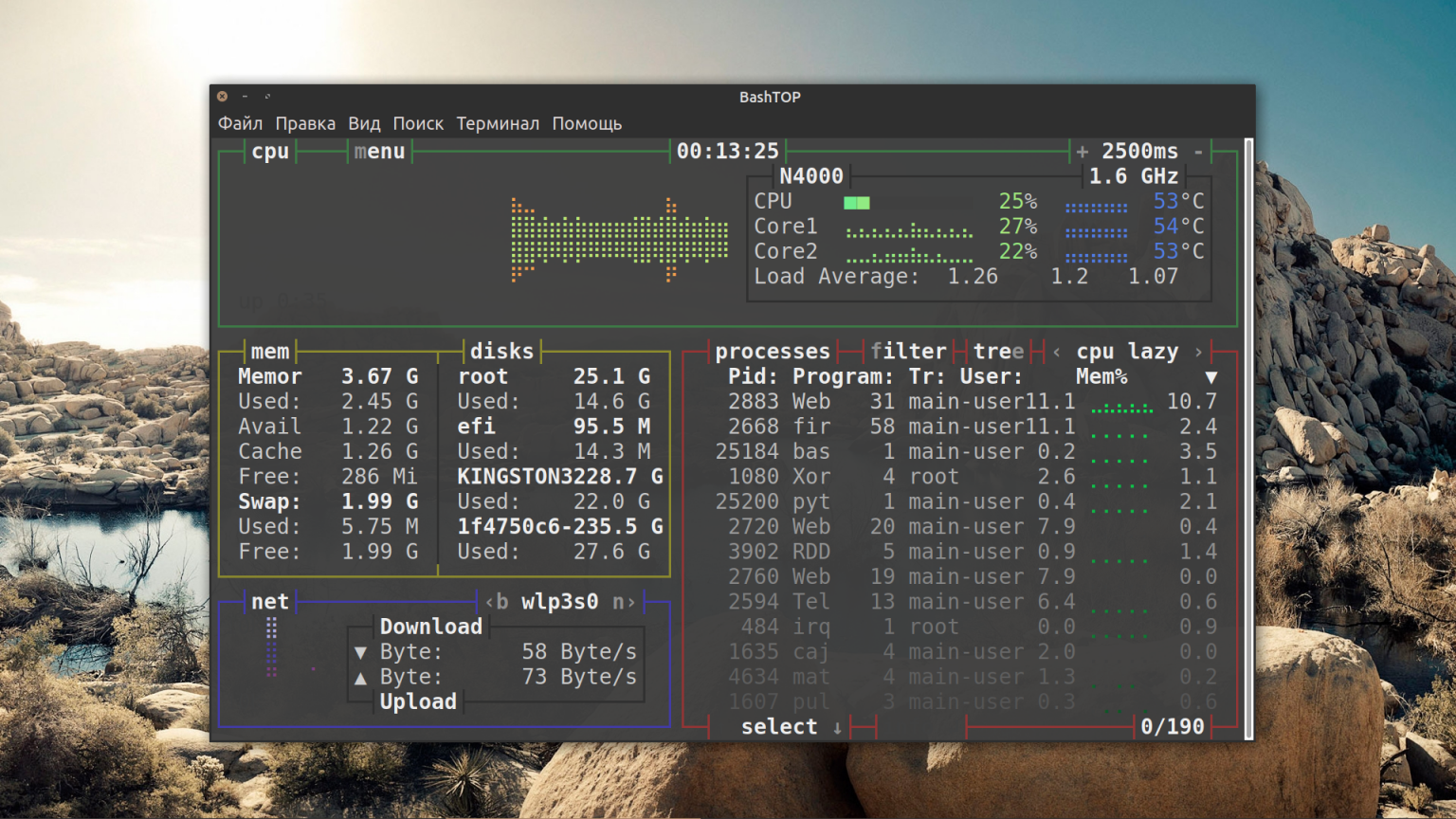The height and width of the screenshot is (819, 1456).
Task: Open the Файл menu
Action: (240, 124)
